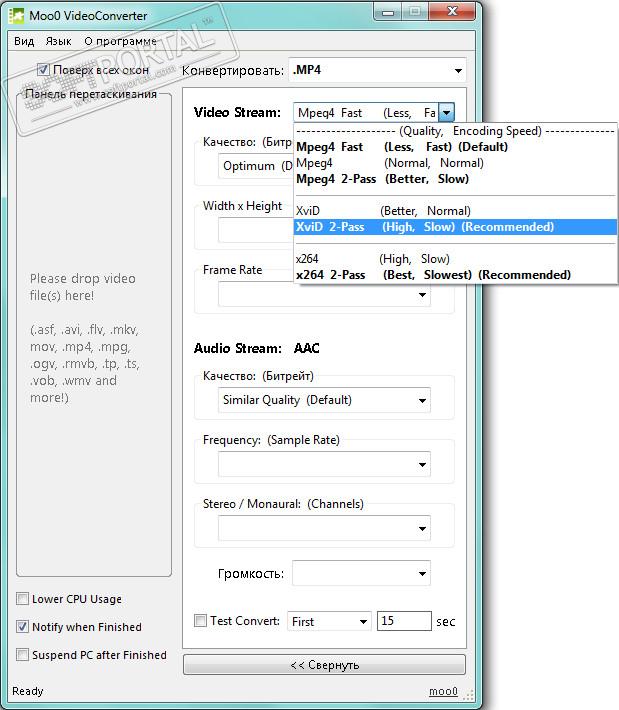Enable the Test Convert checkbox
This screenshot has width=619, height=710.
point(200,620)
